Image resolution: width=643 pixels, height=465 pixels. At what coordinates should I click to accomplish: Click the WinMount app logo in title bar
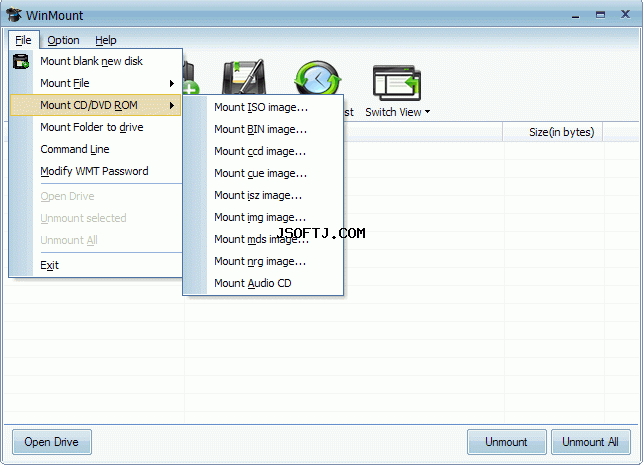pyautogui.click(x=14, y=15)
